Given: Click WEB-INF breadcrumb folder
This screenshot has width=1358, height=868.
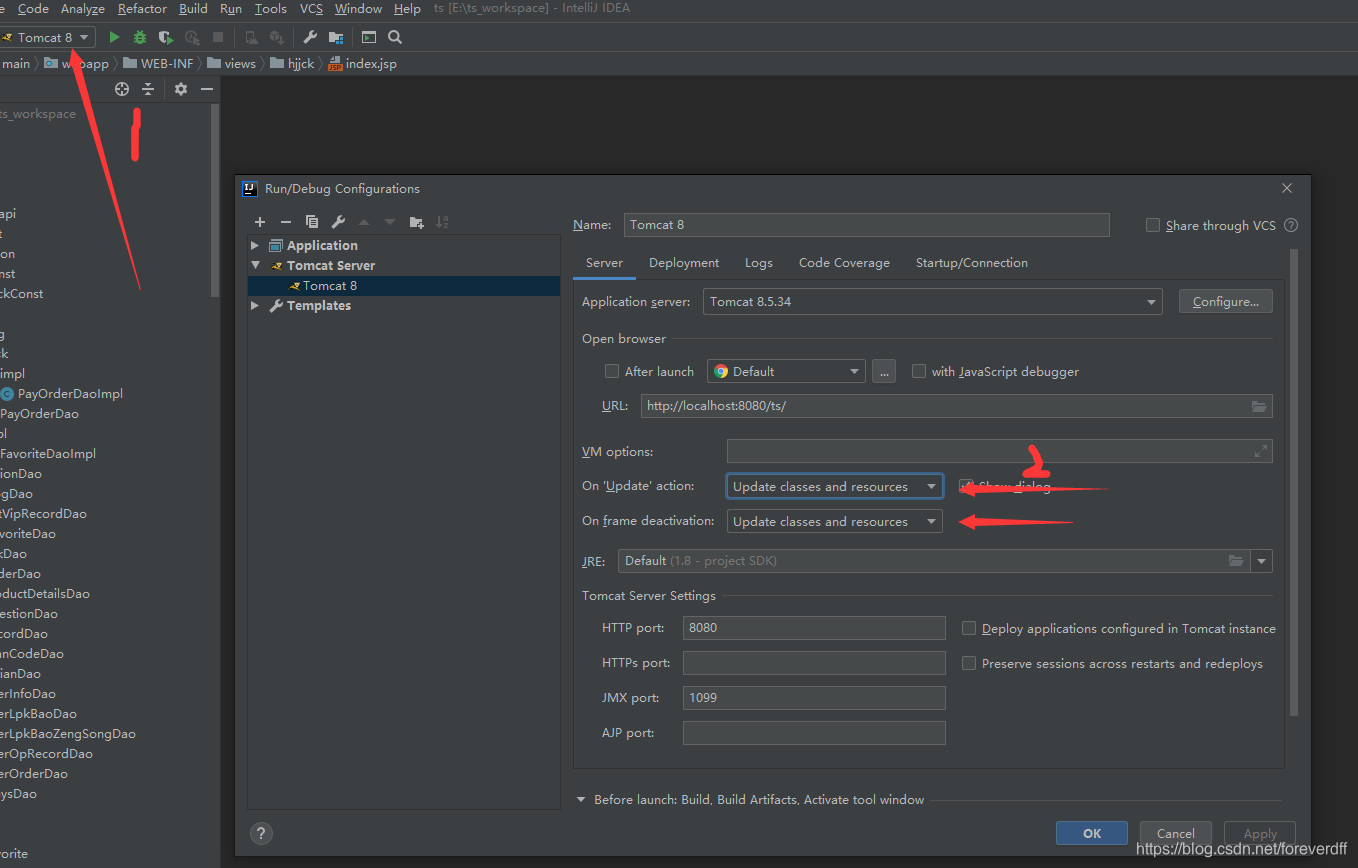Looking at the screenshot, I should [158, 63].
